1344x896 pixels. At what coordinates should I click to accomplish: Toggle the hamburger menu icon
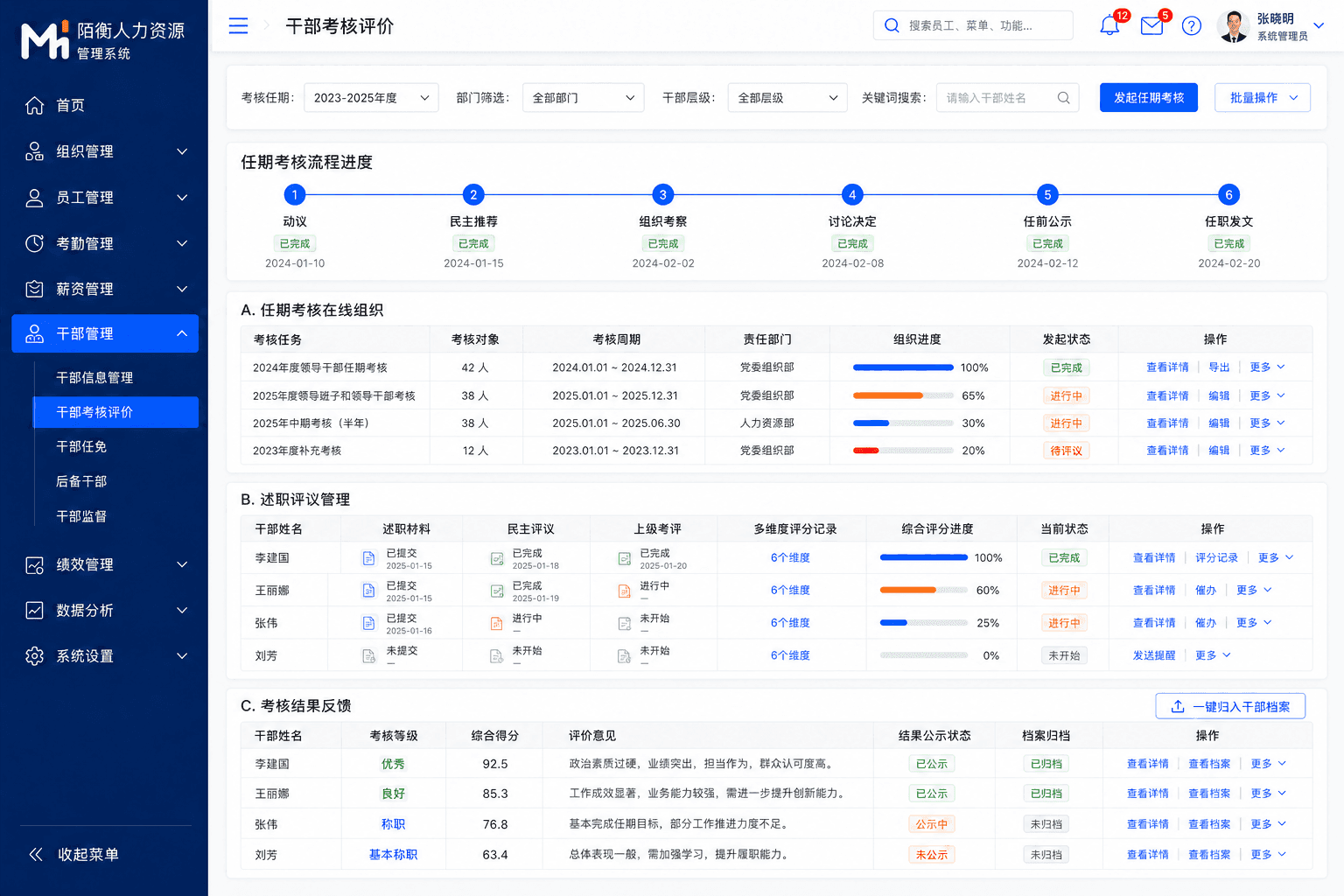coord(238,26)
